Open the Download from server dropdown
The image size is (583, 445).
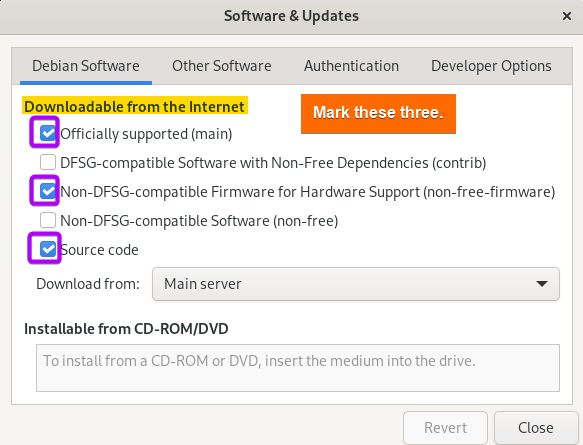point(355,284)
